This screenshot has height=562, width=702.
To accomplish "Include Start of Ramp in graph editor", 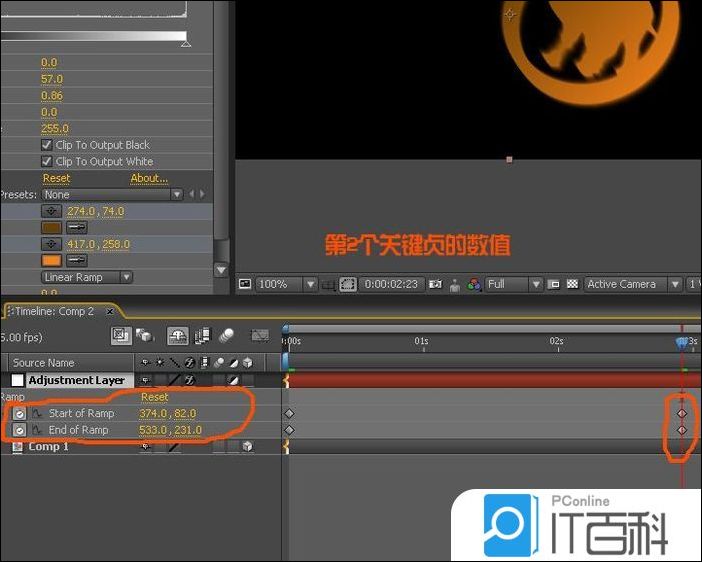I will point(37,413).
